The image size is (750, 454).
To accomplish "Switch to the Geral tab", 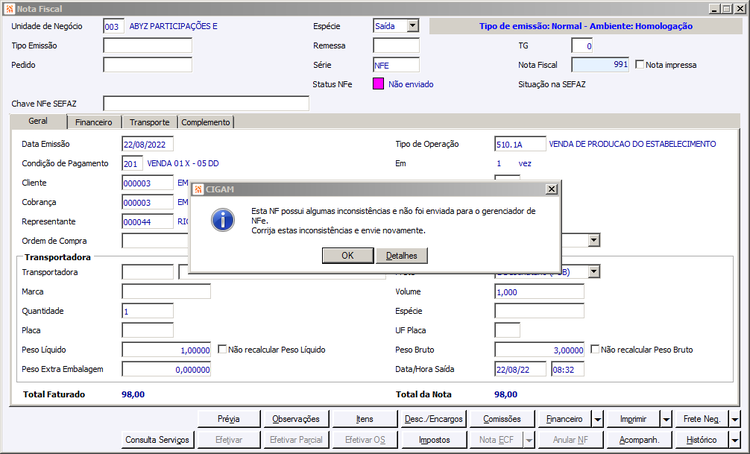I will (38, 121).
